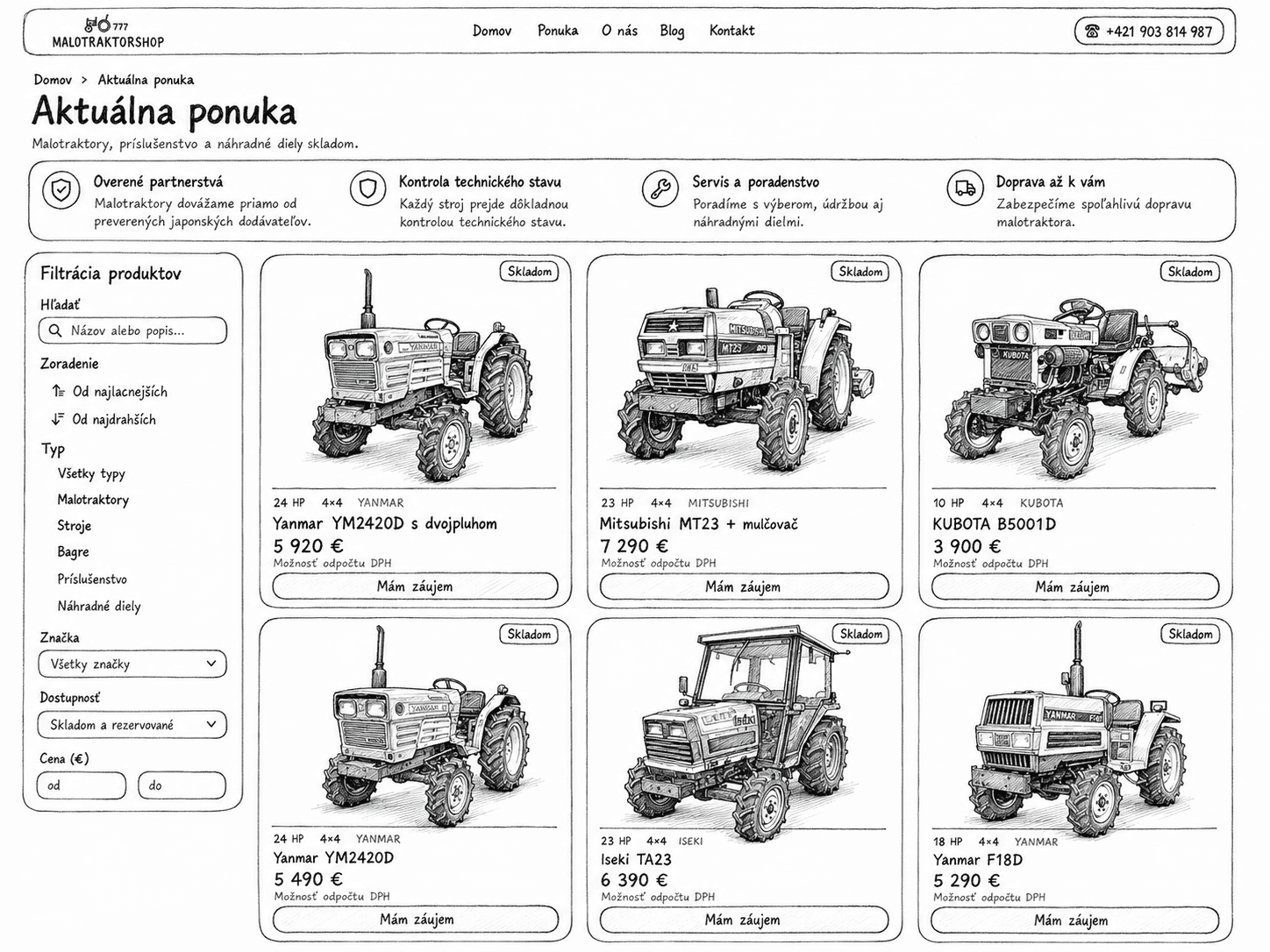Click Mám záujem for Mitsubishi MT23 + mulčovač
1270x952 pixels.
click(x=743, y=586)
